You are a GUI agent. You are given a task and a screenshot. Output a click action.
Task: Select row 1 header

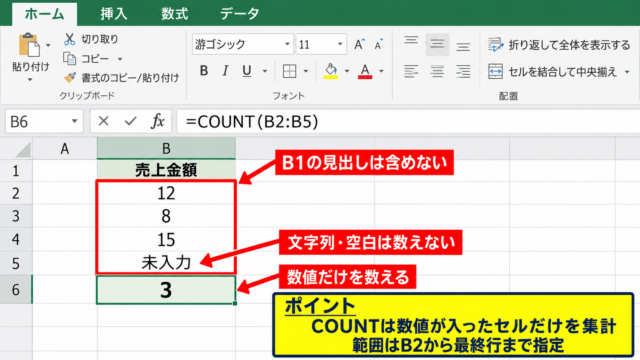[x=16, y=170]
